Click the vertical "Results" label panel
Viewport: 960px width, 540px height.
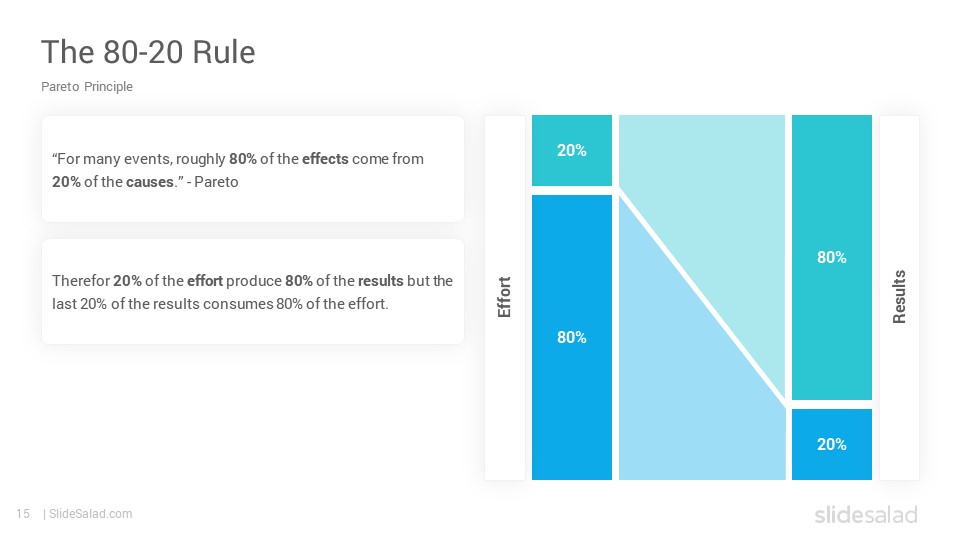pyautogui.click(x=899, y=298)
